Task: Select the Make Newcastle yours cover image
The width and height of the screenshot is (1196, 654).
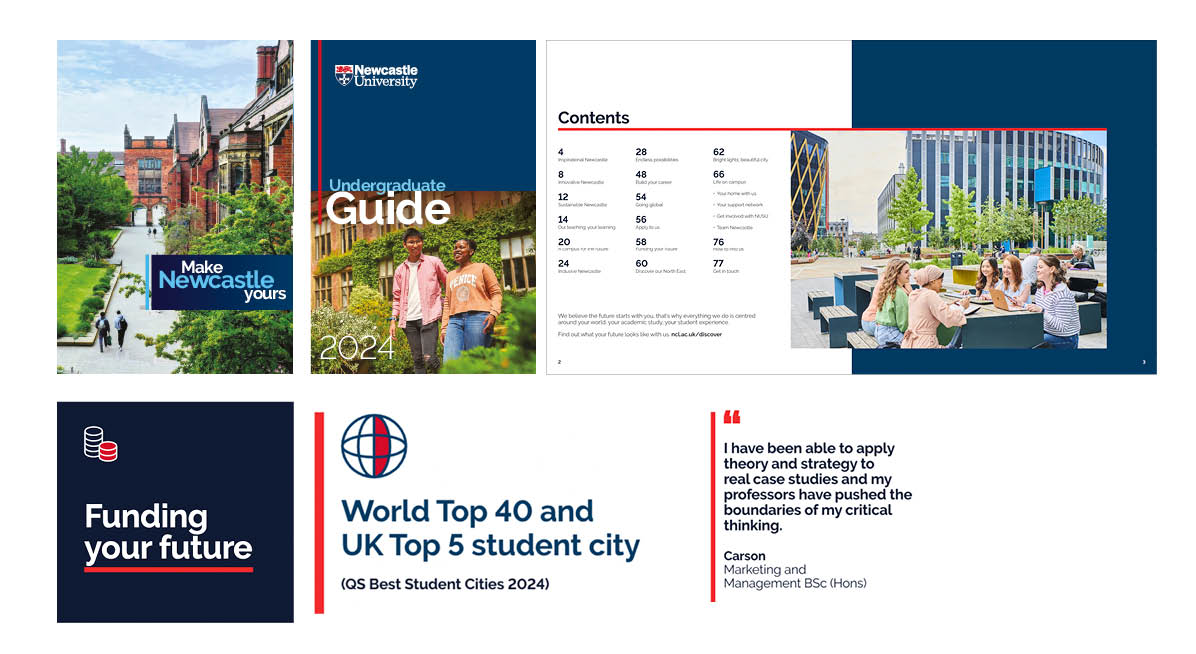Action: click(175, 207)
